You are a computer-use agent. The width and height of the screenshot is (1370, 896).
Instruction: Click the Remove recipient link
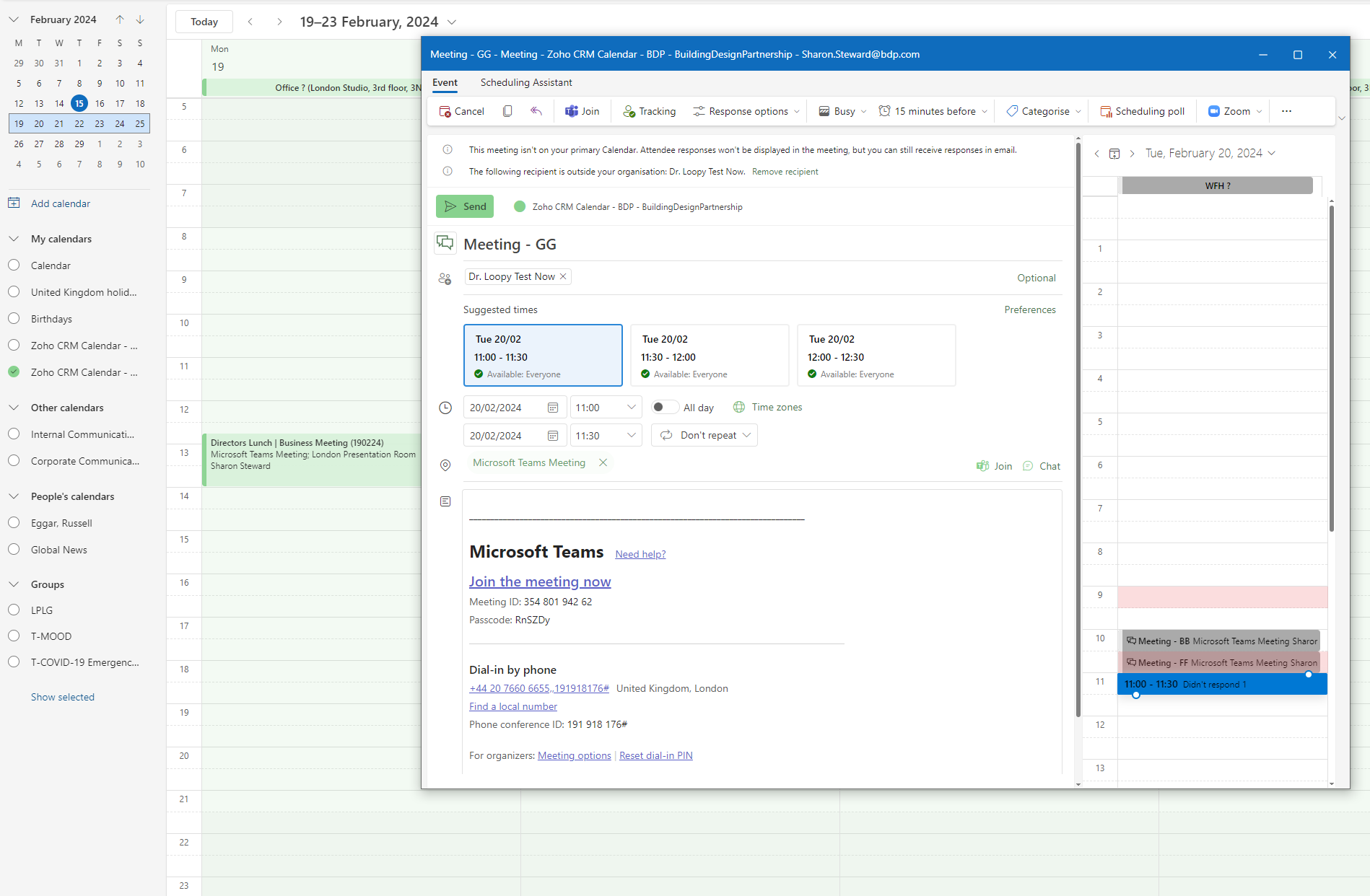tap(785, 172)
